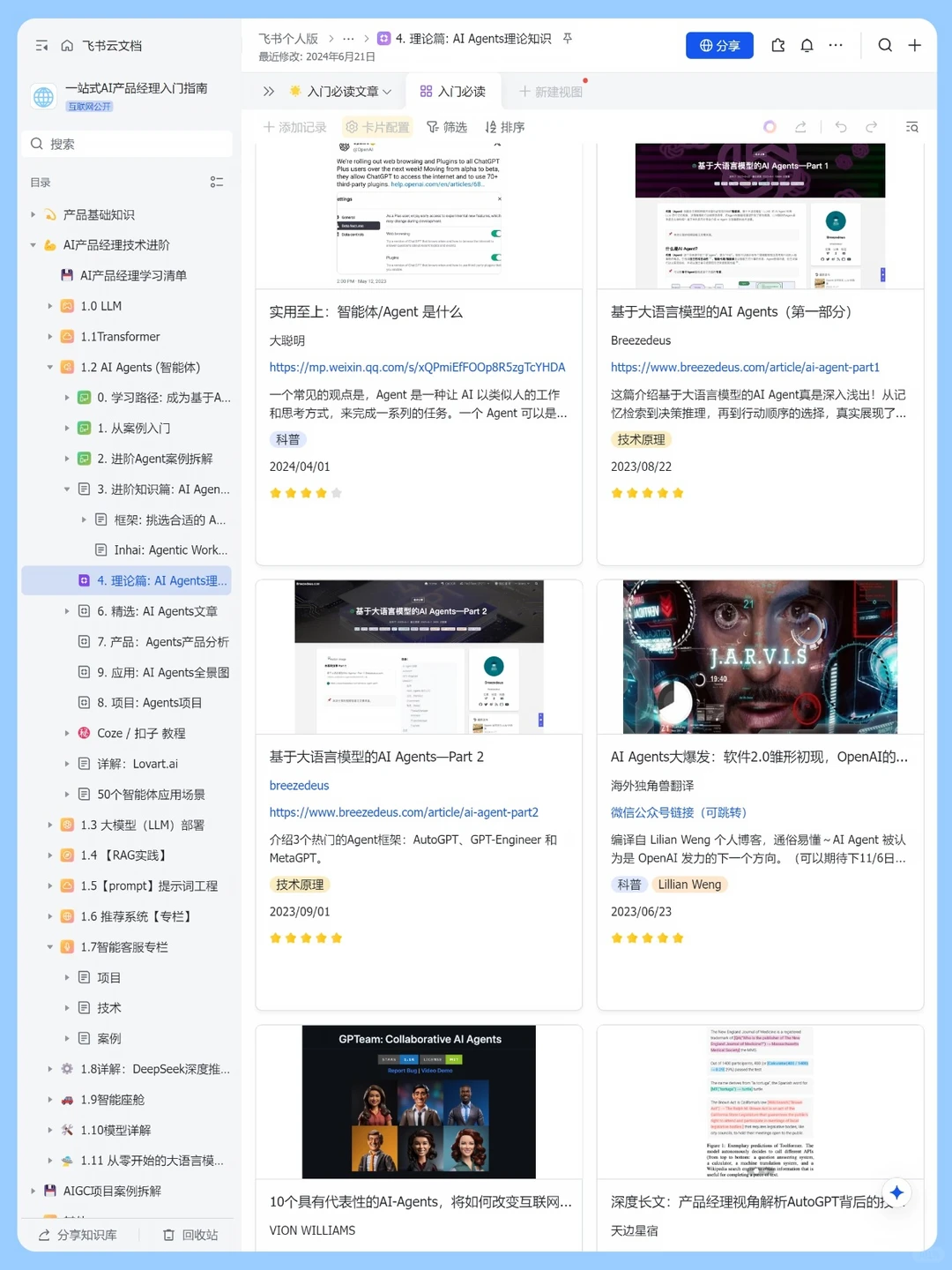The image size is (952, 1270).
Task: Click the blue Share button
Action: click(x=719, y=45)
